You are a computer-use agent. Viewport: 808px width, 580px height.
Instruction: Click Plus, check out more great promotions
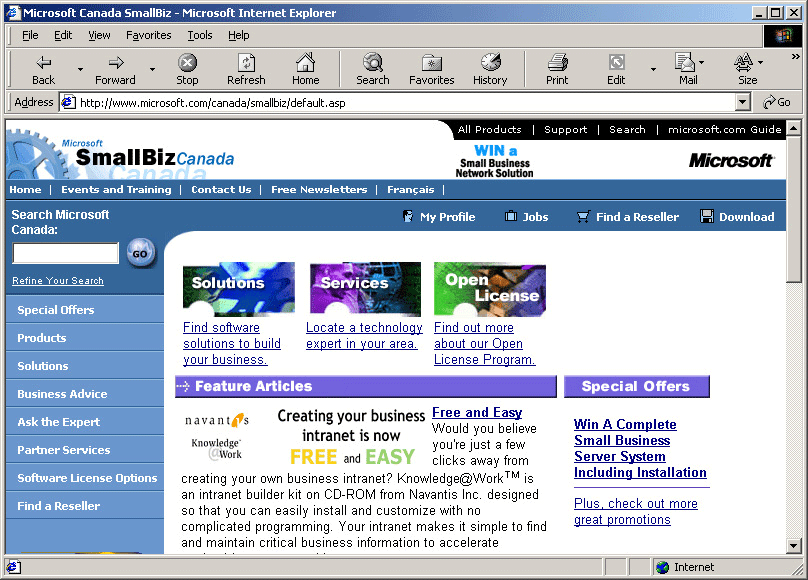(x=636, y=511)
